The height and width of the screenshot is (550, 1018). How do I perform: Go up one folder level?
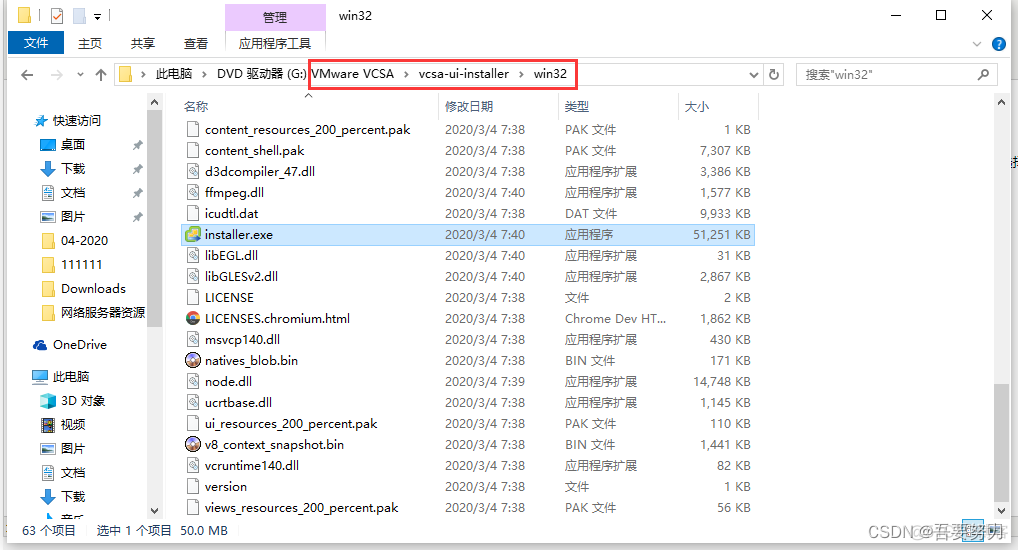pyautogui.click(x=101, y=75)
